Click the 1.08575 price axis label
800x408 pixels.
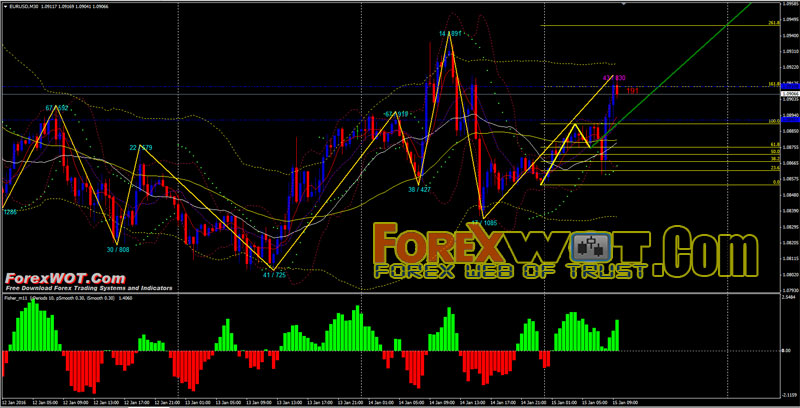tap(790, 179)
